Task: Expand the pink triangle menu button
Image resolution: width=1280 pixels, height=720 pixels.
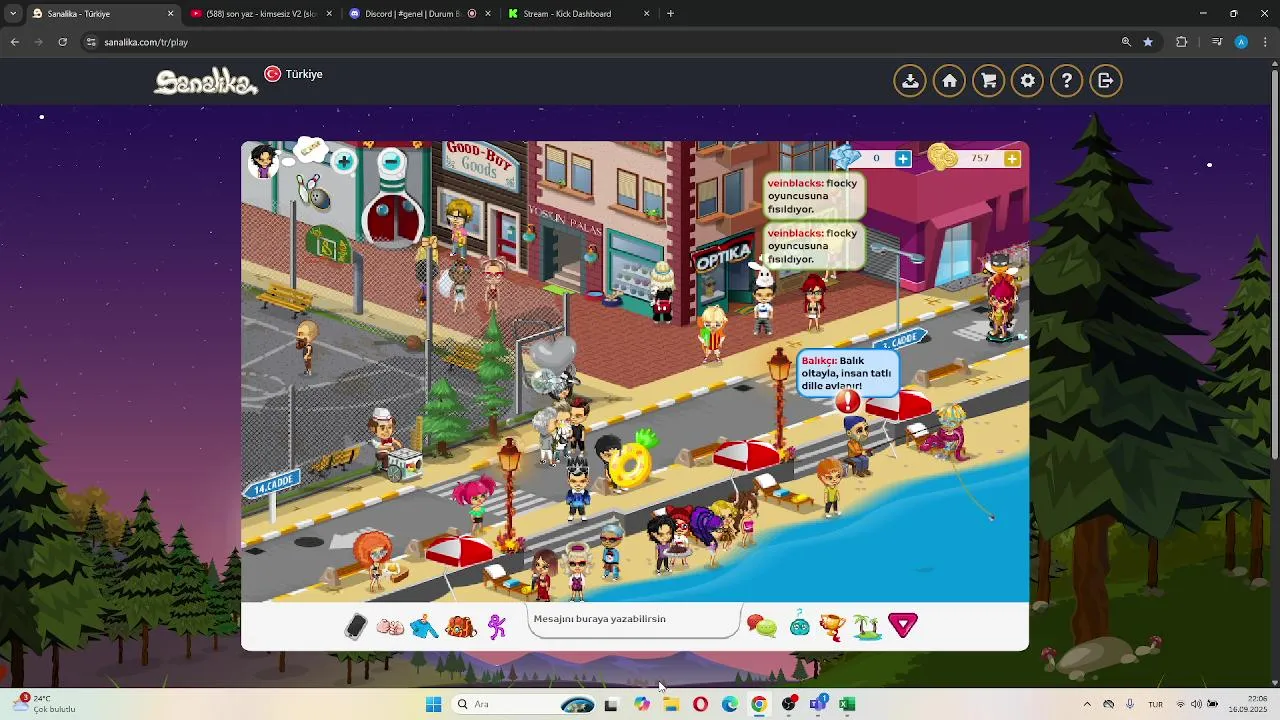Action: pos(903,626)
